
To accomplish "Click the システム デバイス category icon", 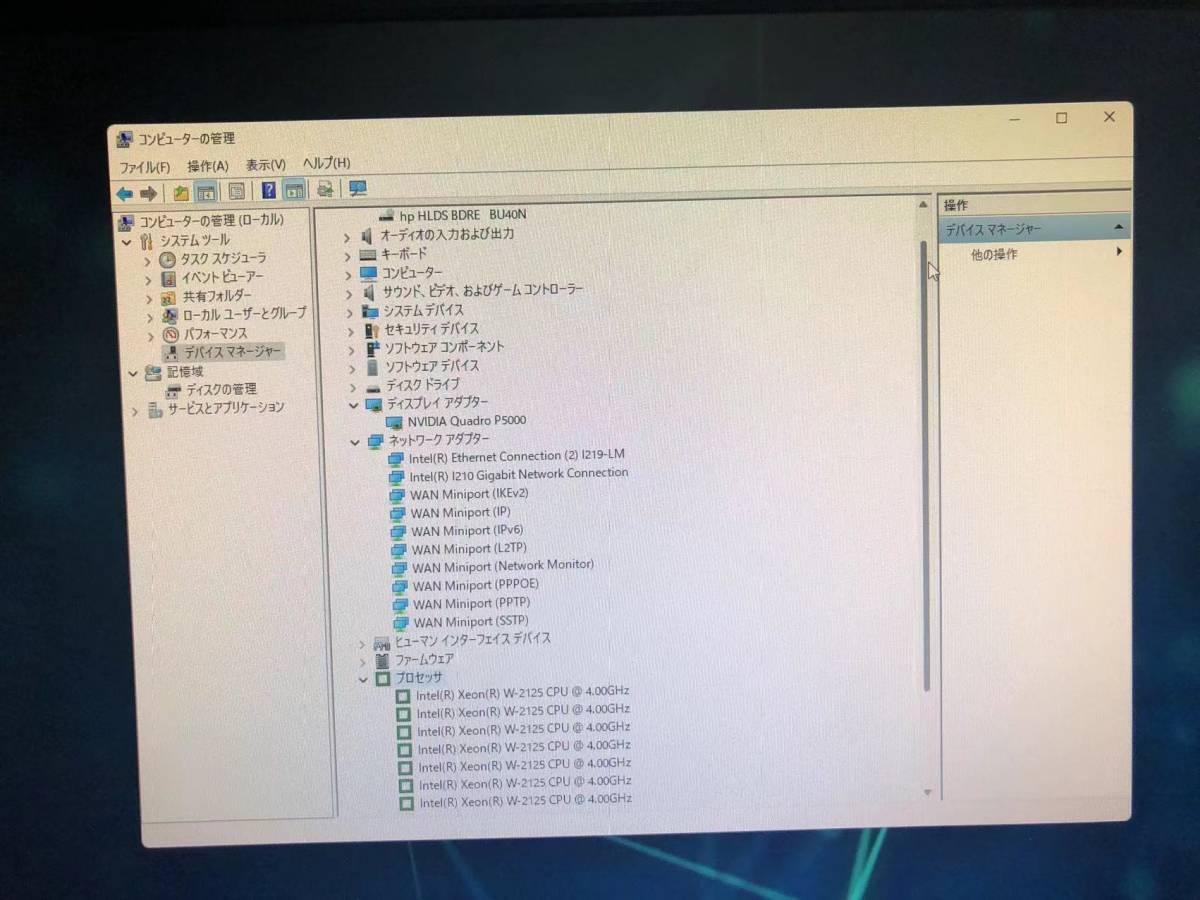I will pos(371,311).
